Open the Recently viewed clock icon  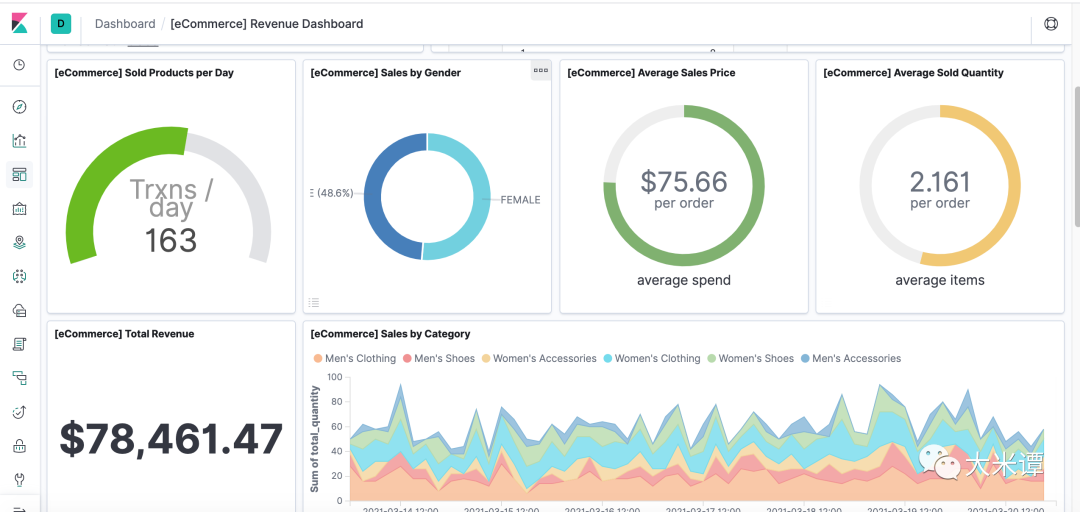[19, 65]
